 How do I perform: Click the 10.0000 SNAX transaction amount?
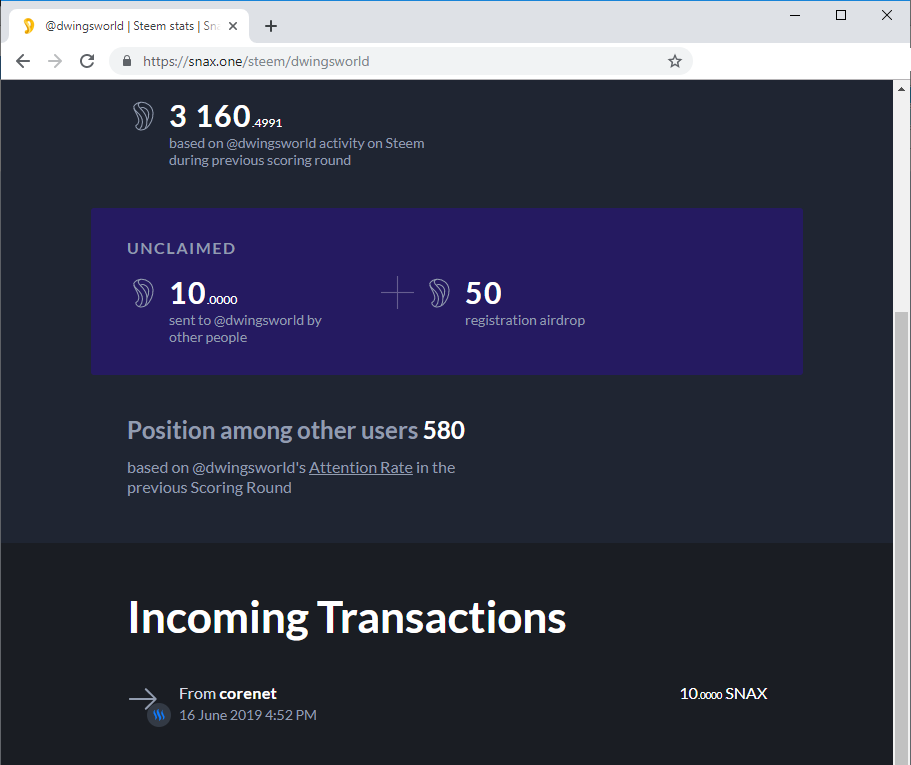click(x=723, y=694)
